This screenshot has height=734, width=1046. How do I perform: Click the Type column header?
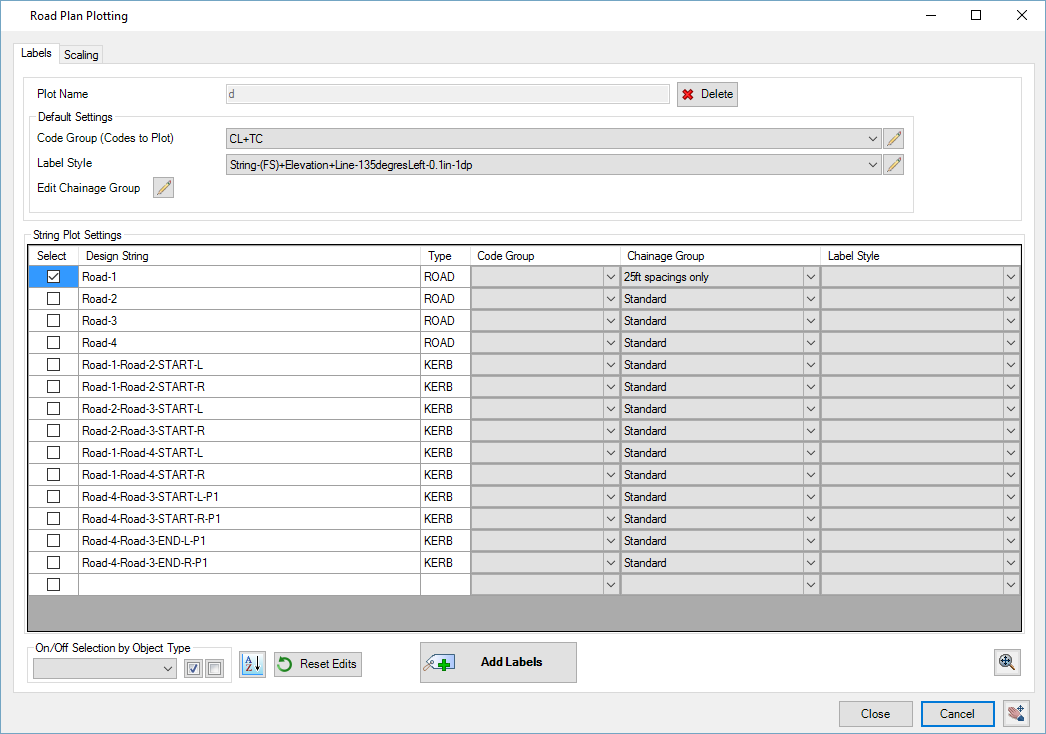point(446,256)
